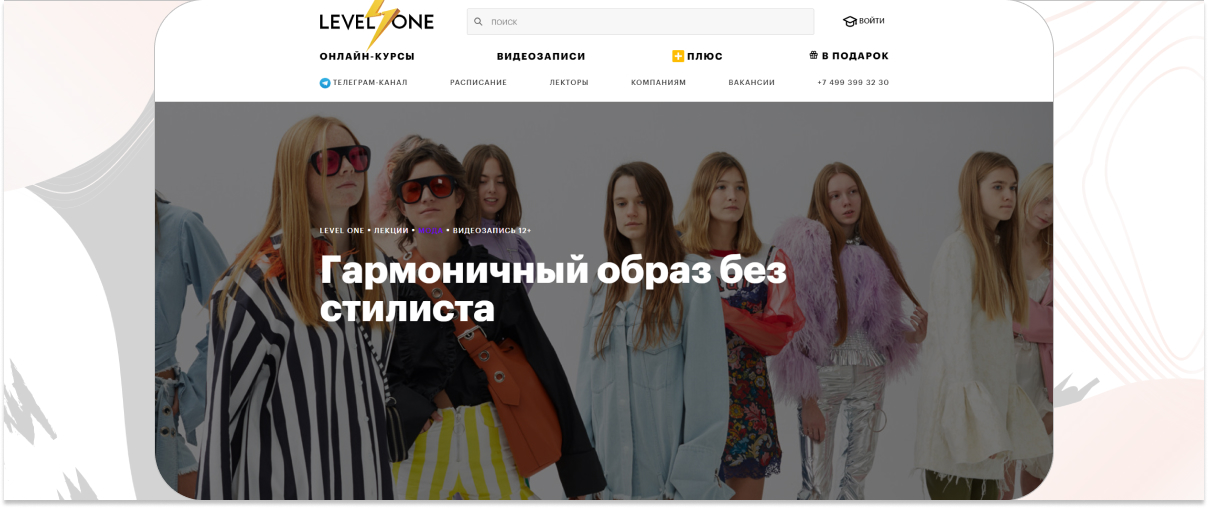1208x508 pixels.
Task: Open the Телеграм-канал link
Action: point(370,83)
